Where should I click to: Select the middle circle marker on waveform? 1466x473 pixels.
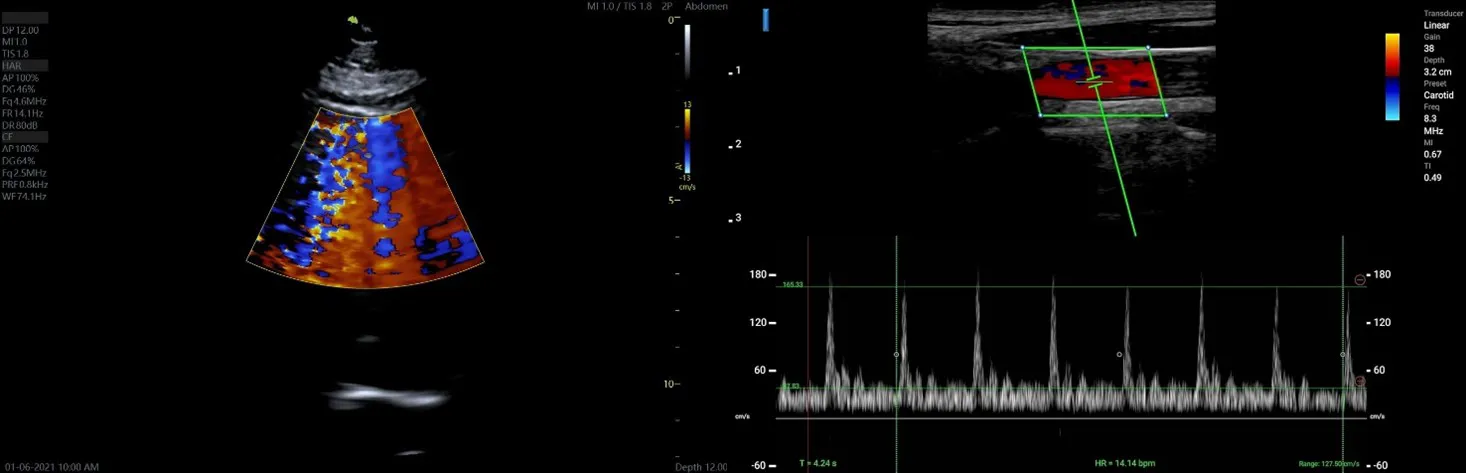click(1119, 354)
